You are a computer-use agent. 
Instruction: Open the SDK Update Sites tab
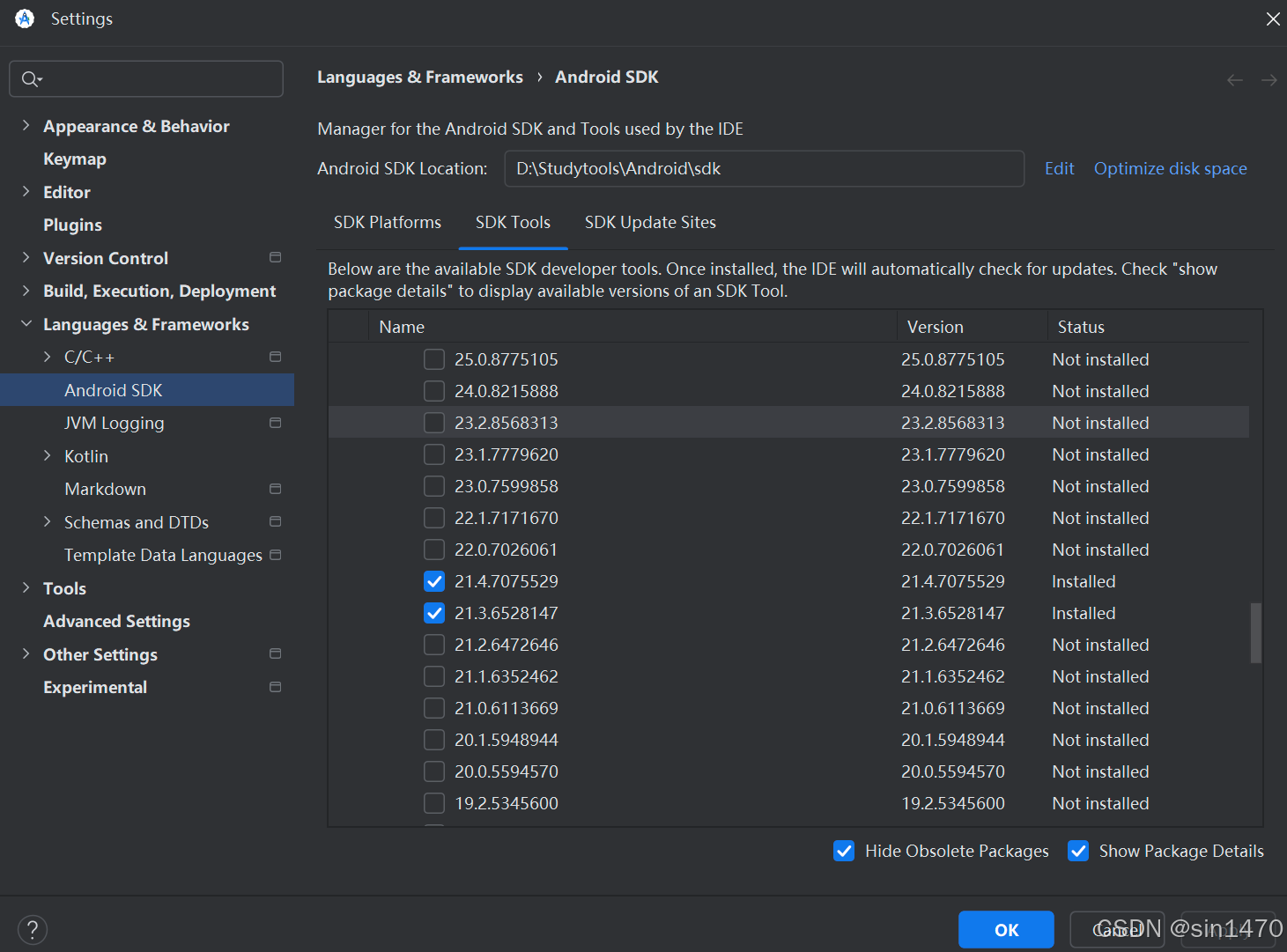click(650, 223)
